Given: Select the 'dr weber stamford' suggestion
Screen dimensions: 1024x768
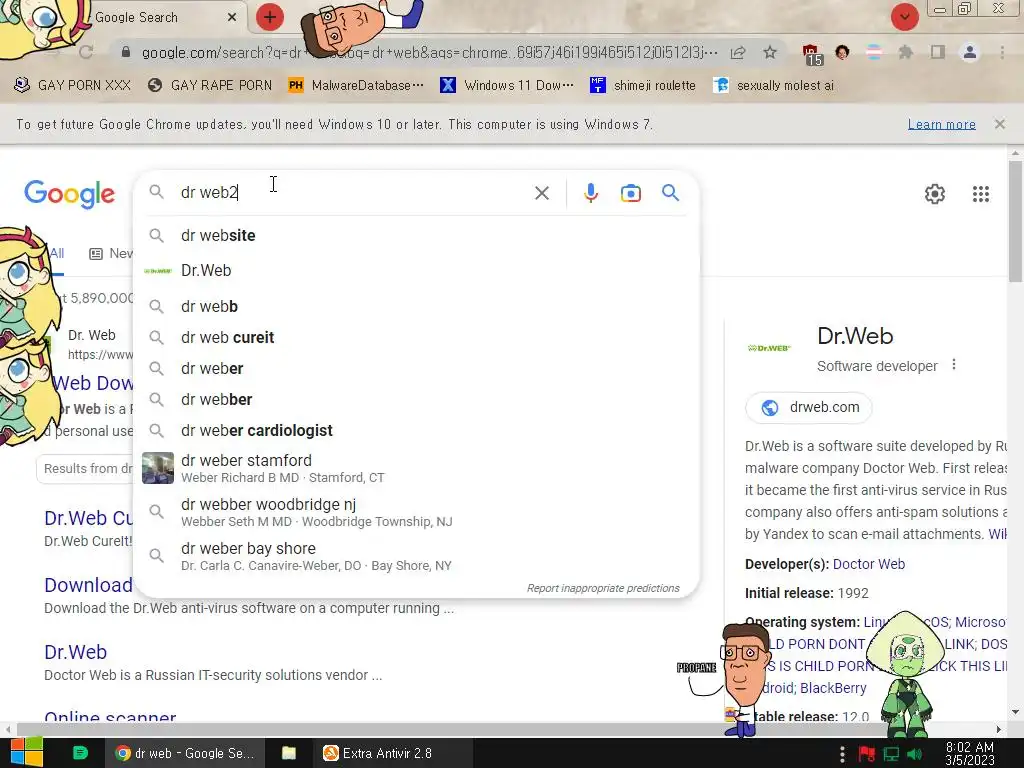Looking at the screenshot, I should (415, 468).
